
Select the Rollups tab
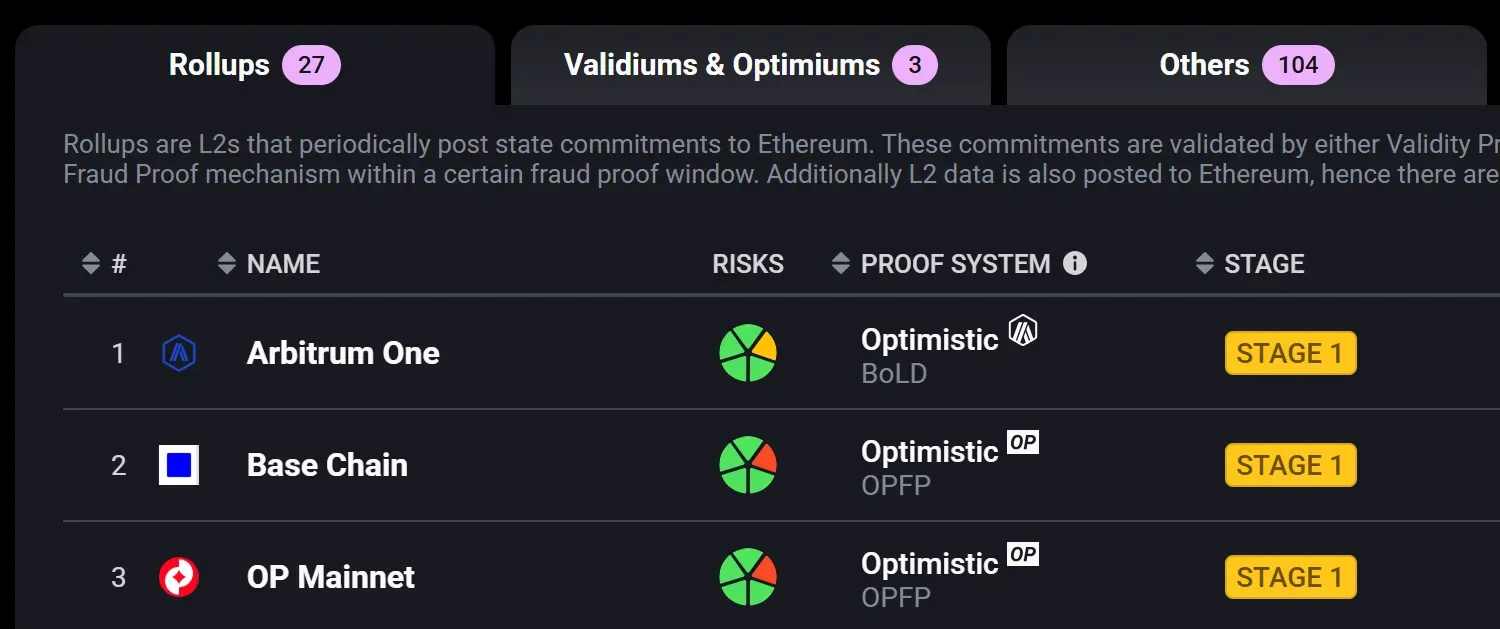click(x=254, y=66)
